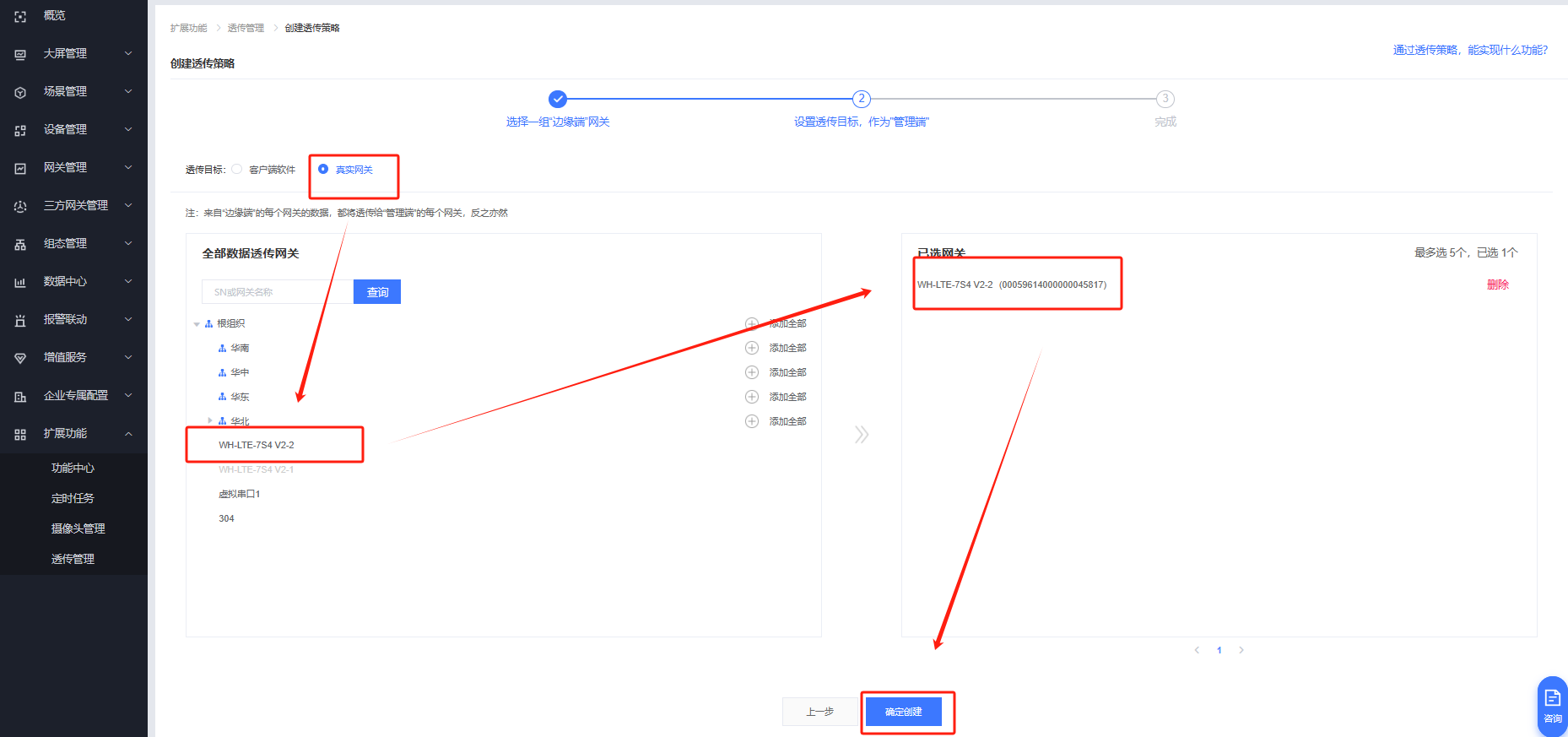
Task: Click the 数据中心 chart icon in sidebar
Action: pos(20,282)
